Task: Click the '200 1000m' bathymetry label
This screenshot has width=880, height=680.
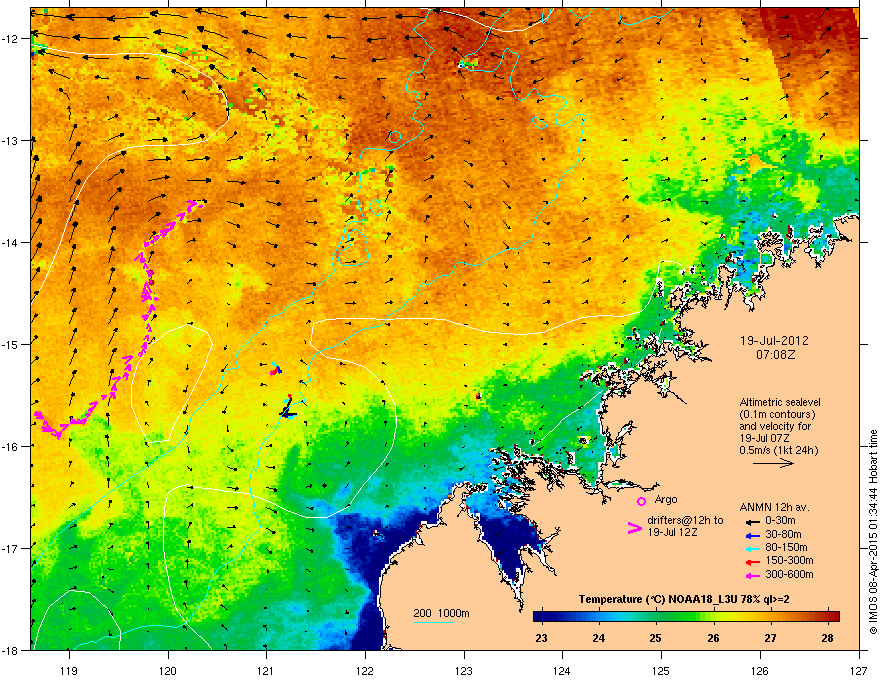Action: coord(441,613)
